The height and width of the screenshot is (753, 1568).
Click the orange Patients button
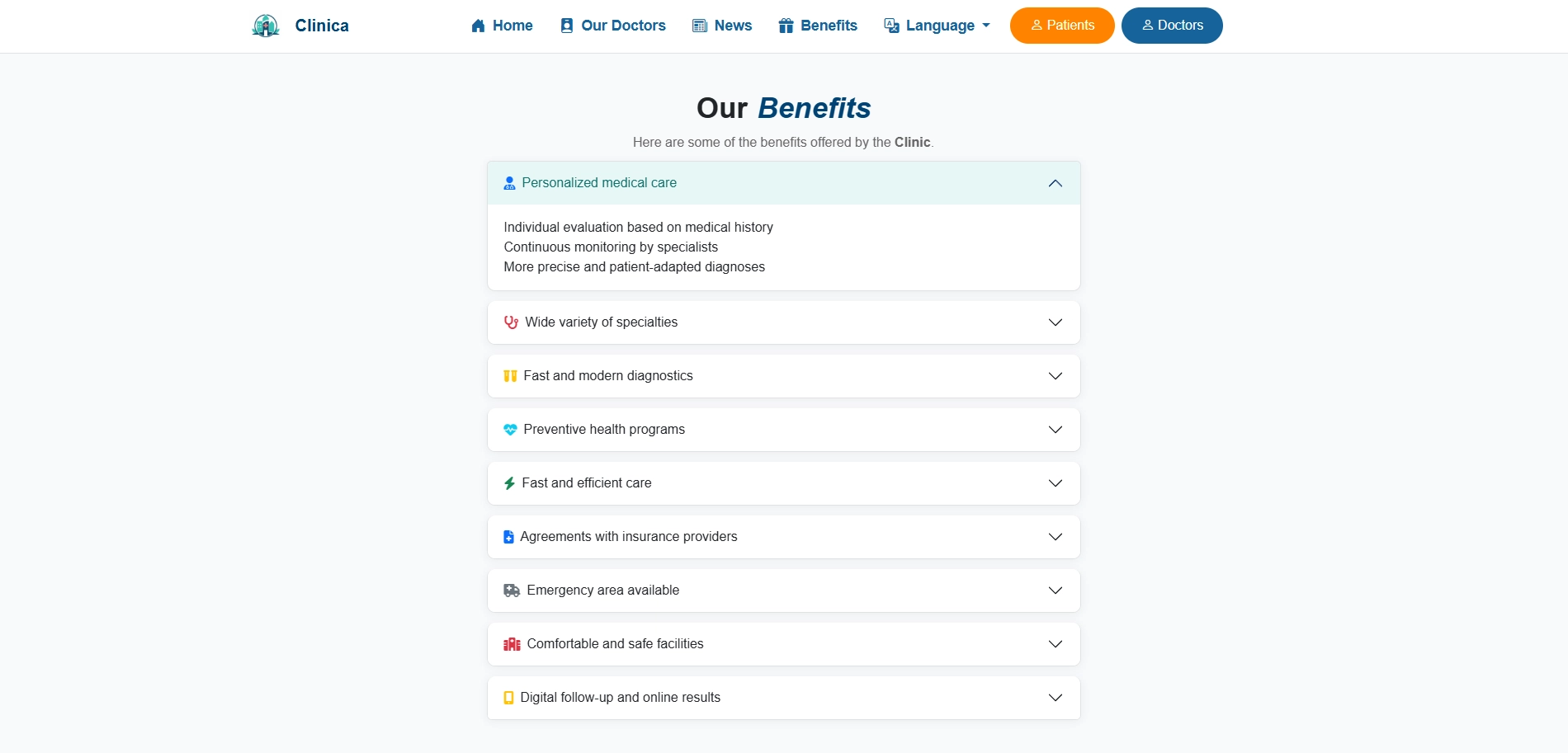pyautogui.click(x=1062, y=26)
